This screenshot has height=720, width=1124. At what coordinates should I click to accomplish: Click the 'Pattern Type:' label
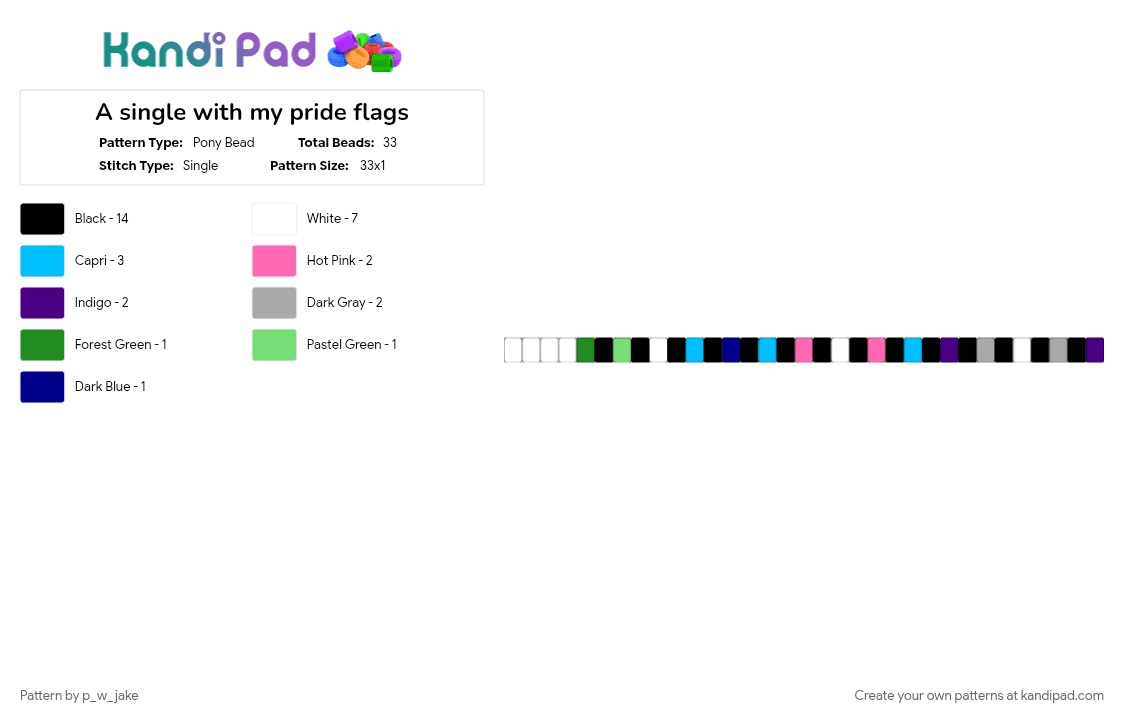pyautogui.click(x=140, y=143)
